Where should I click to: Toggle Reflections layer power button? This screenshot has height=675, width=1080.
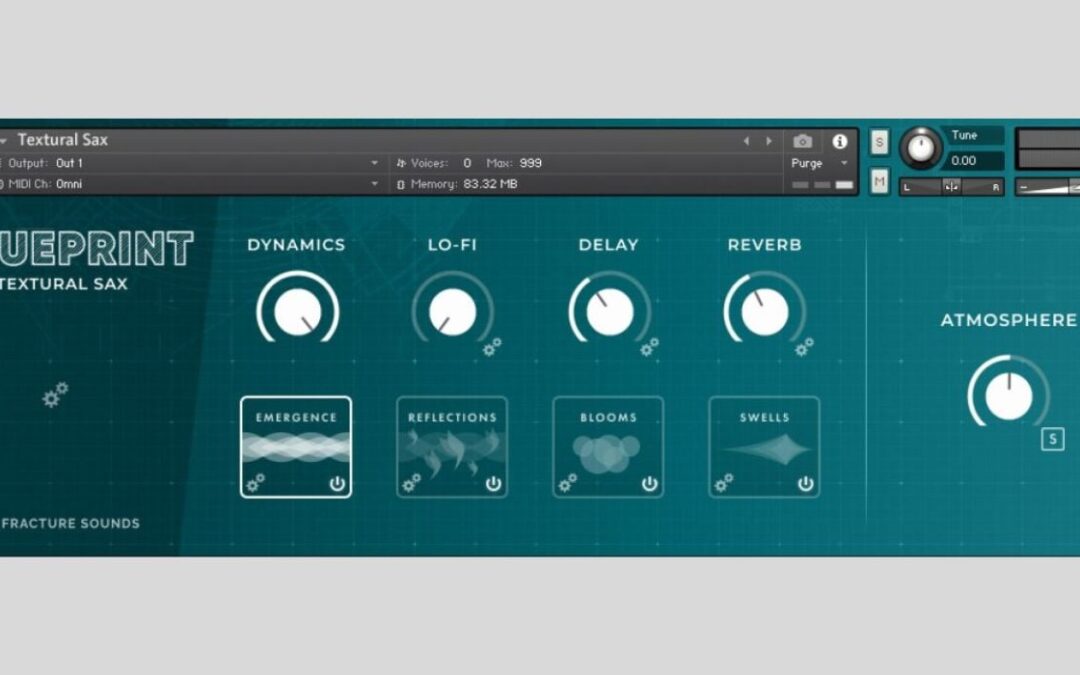click(x=493, y=484)
